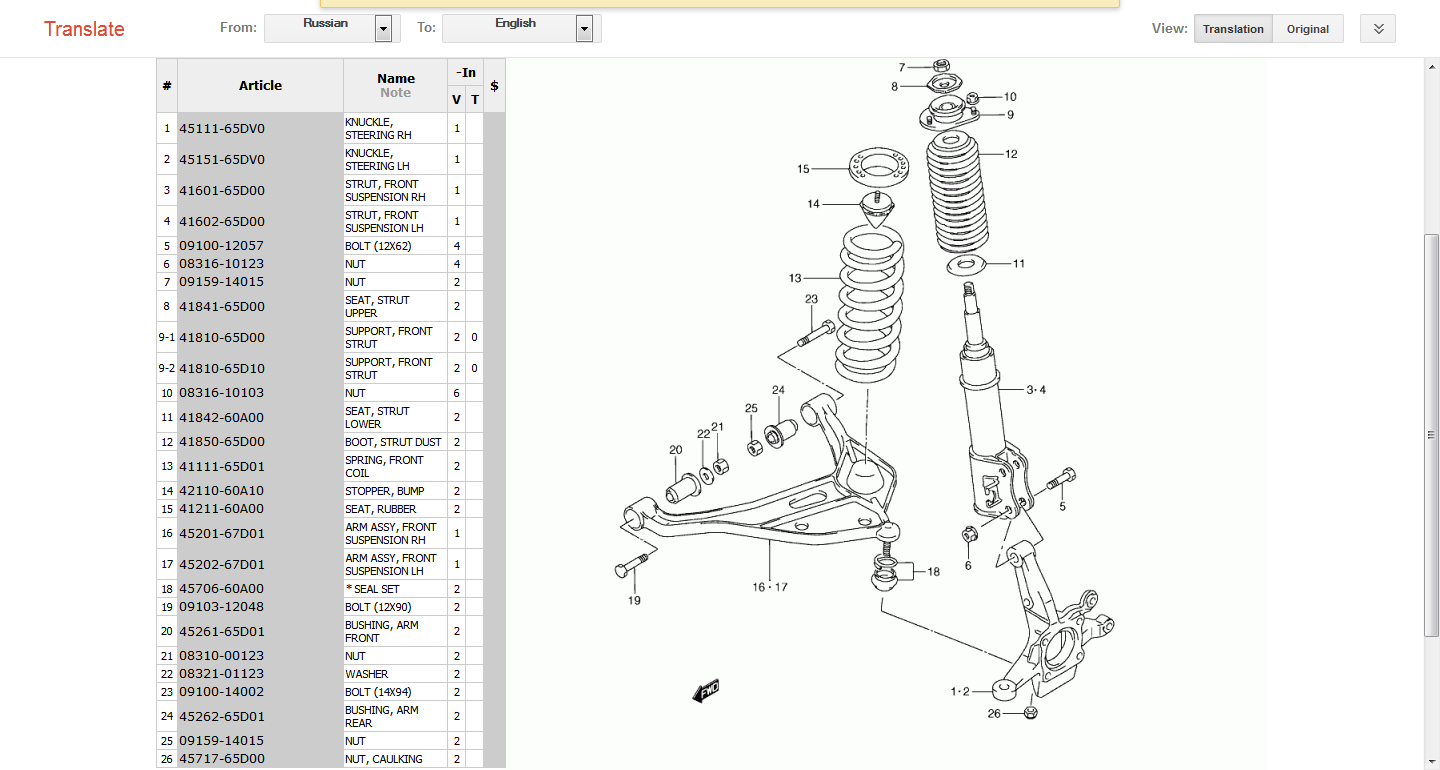Click the BUSHING, ARM REAR name cell

pos(395,716)
